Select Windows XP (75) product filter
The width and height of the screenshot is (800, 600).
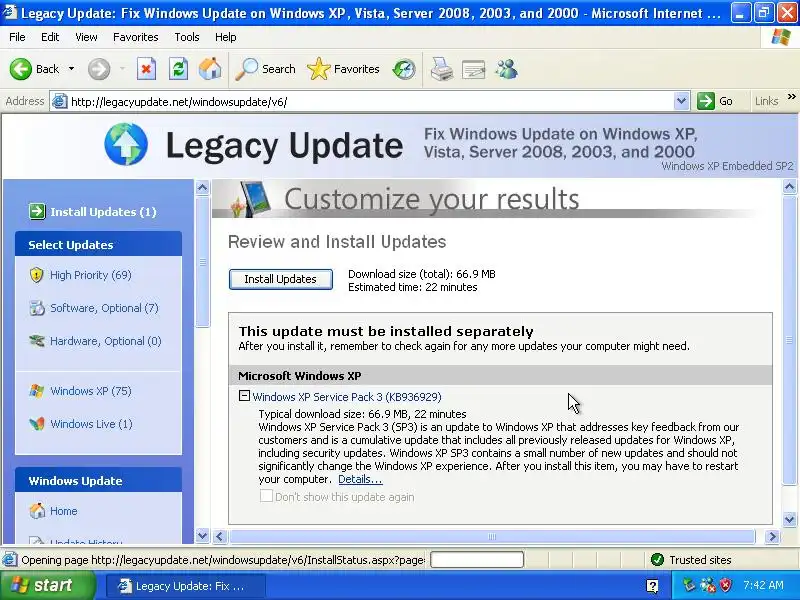pos(91,391)
